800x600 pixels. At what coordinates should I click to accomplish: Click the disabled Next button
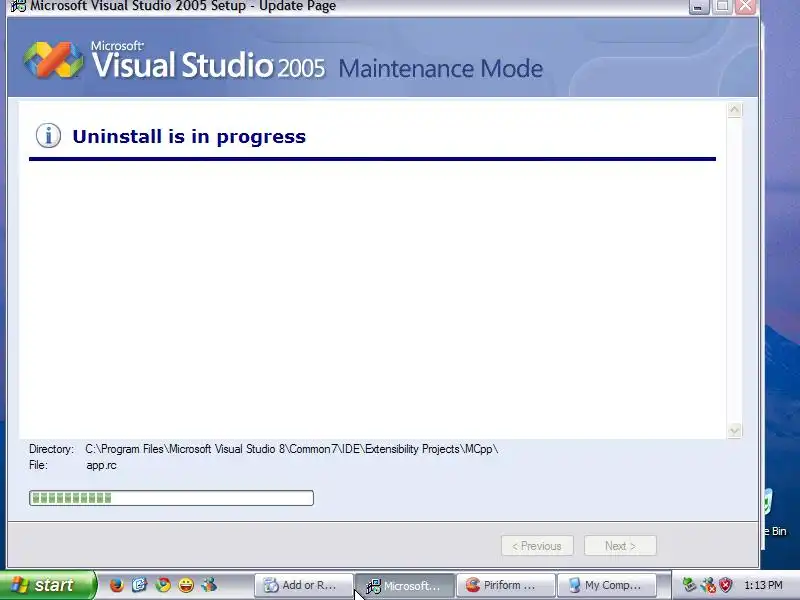click(620, 546)
